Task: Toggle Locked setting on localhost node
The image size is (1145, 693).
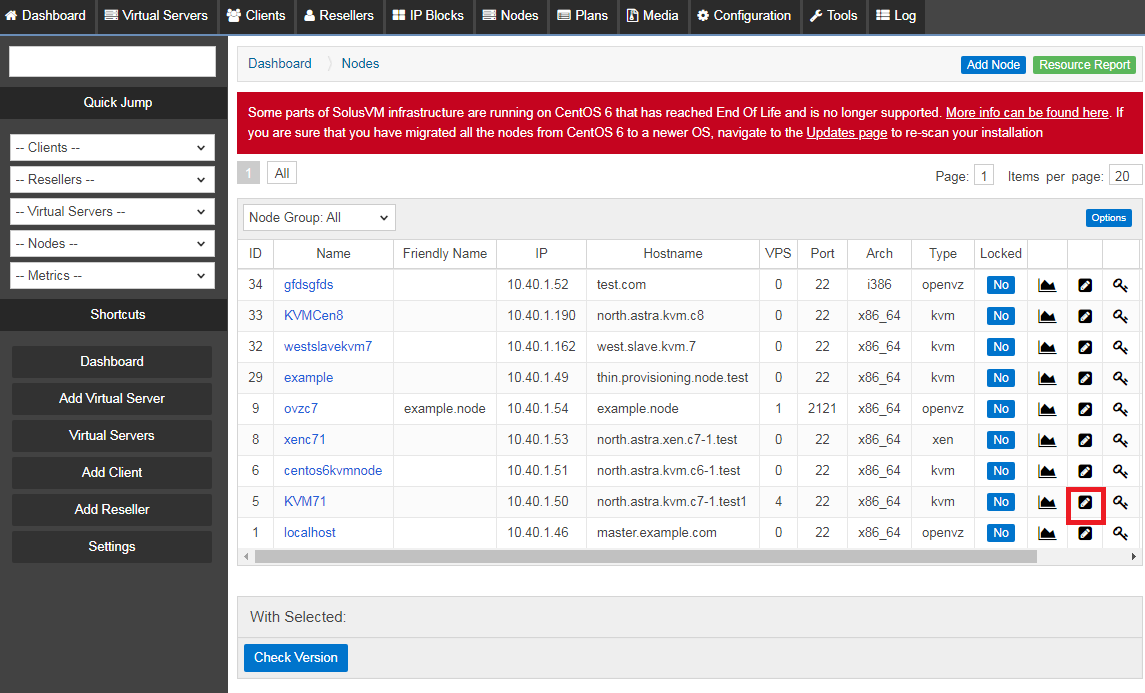Action: pyautogui.click(x=1000, y=533)
